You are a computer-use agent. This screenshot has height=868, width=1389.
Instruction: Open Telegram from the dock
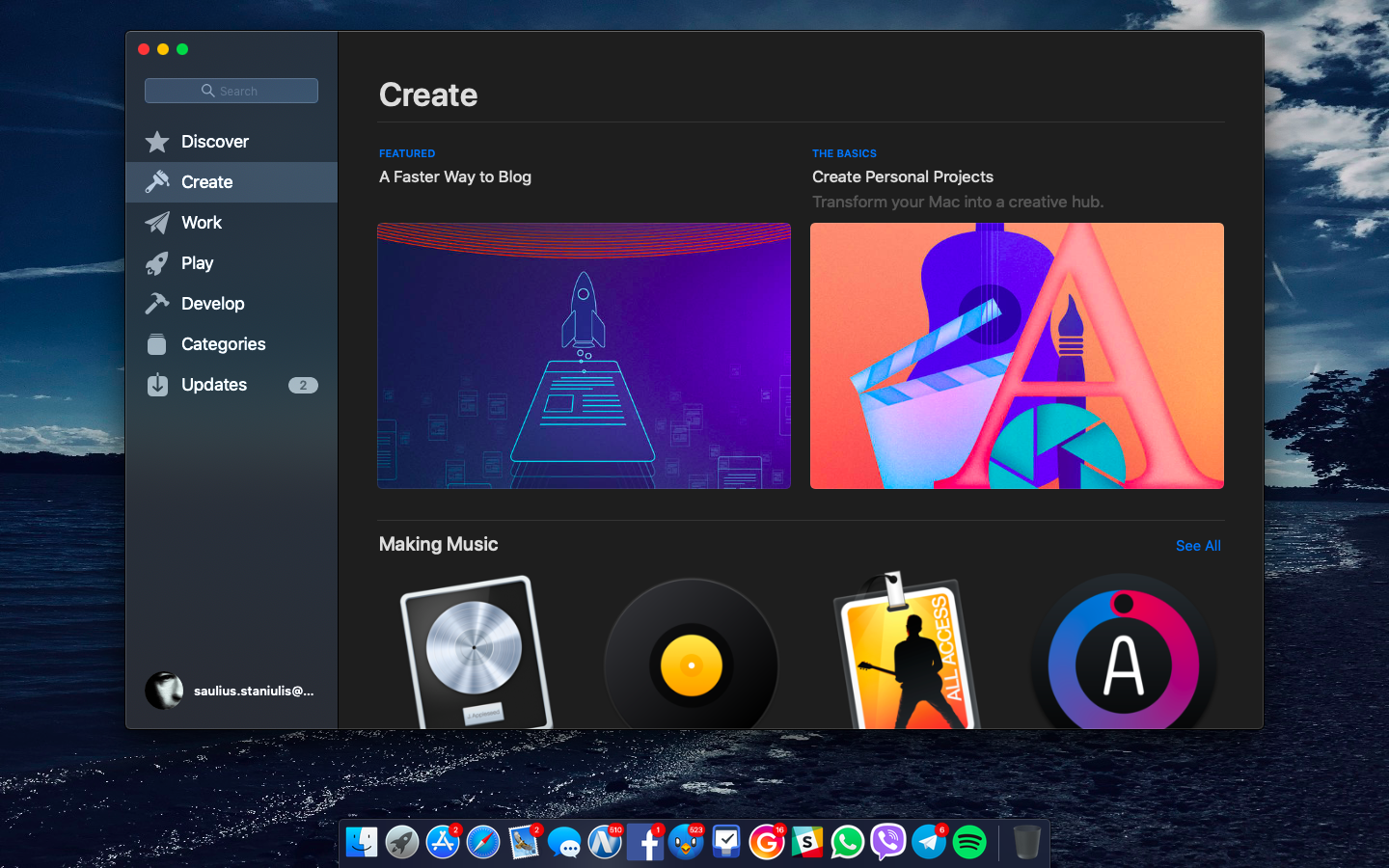[x=929, y=842]
